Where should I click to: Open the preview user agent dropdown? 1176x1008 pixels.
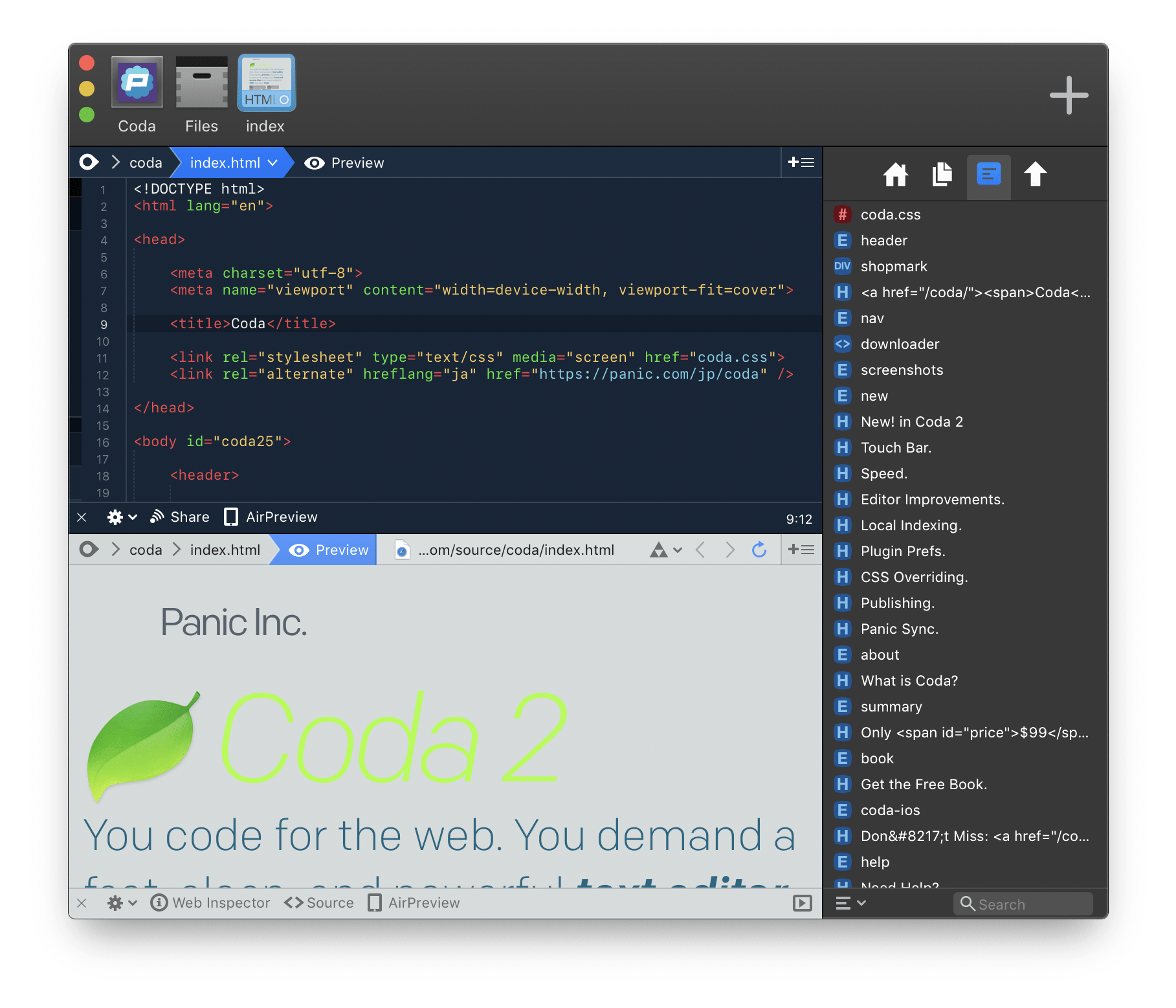[x=666, y=550]
